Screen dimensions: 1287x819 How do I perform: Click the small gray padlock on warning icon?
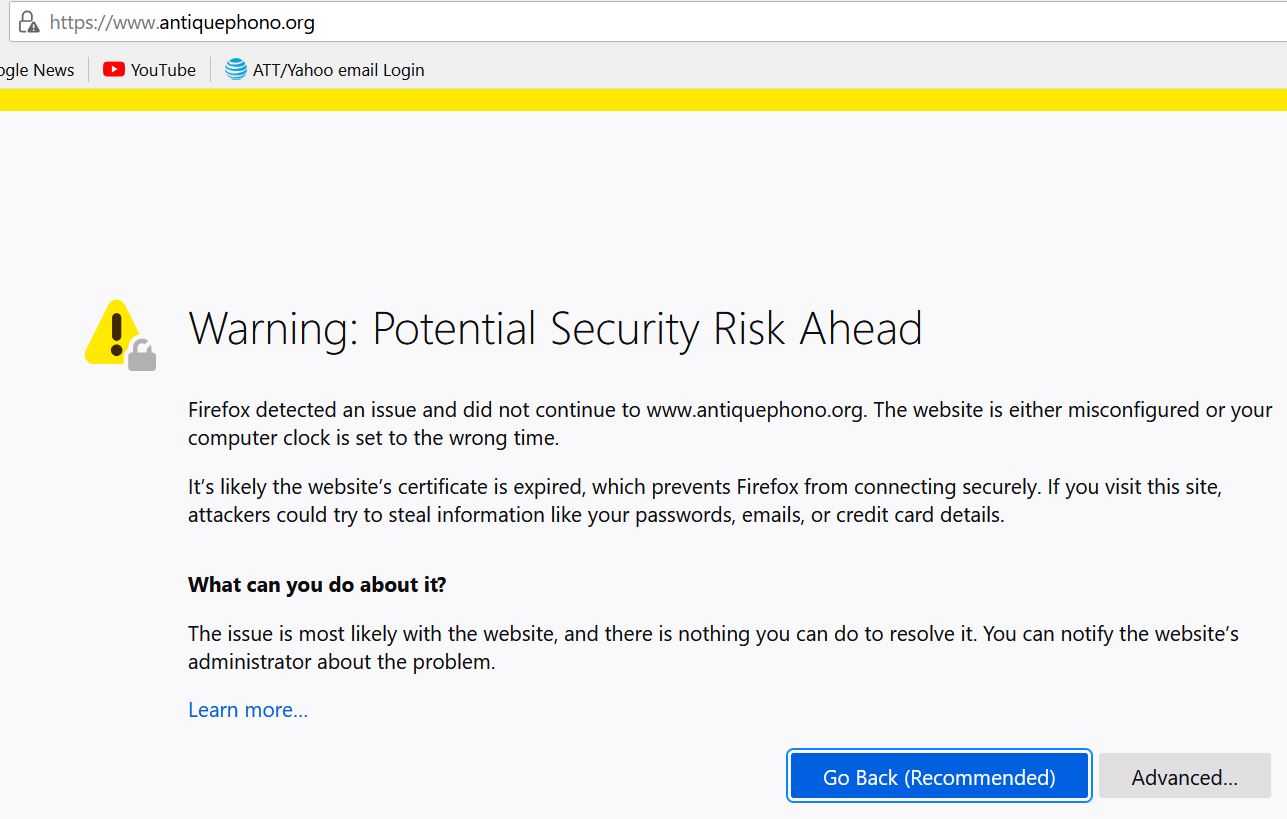pyautogui.click(x=143, y=354)
